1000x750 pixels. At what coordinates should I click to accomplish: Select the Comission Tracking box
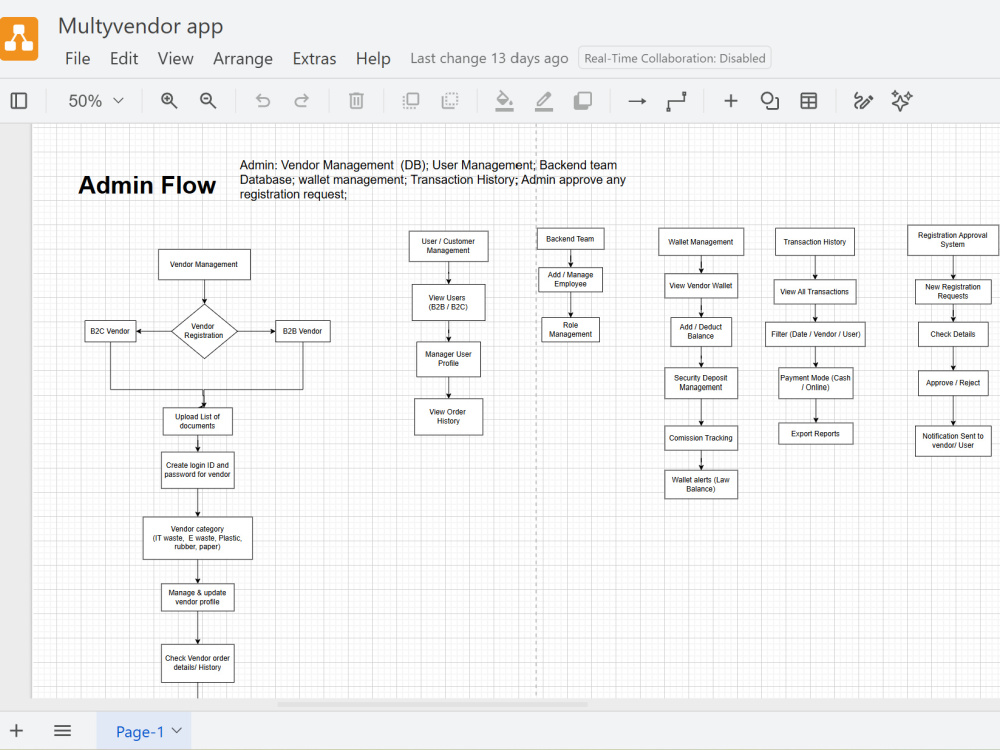tap(701, 438)
